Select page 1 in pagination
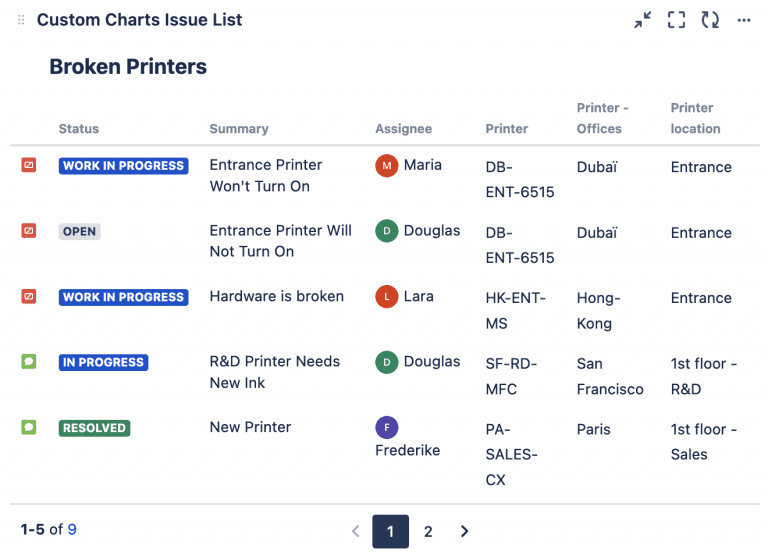Screen dimensions: 768x556 pos(391,531)
